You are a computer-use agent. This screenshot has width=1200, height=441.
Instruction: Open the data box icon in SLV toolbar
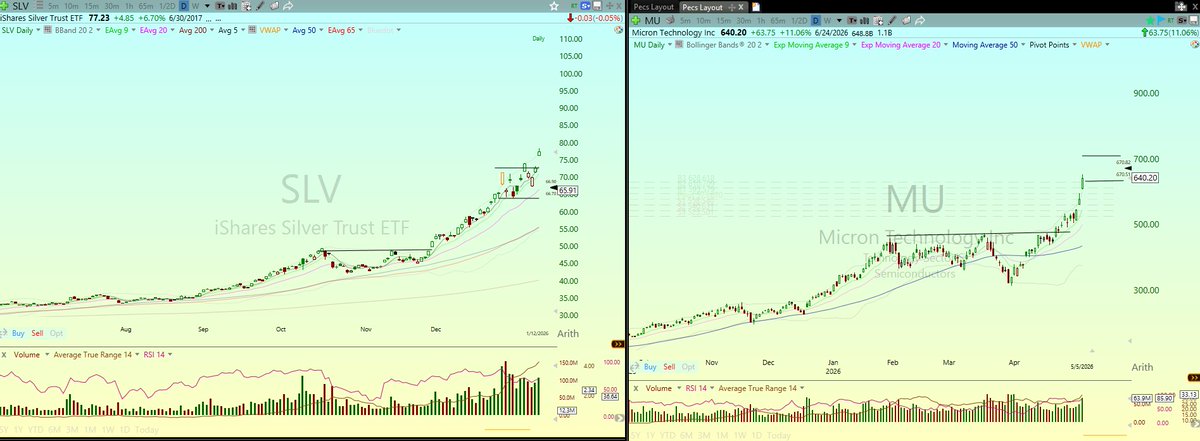coord(246,6)
